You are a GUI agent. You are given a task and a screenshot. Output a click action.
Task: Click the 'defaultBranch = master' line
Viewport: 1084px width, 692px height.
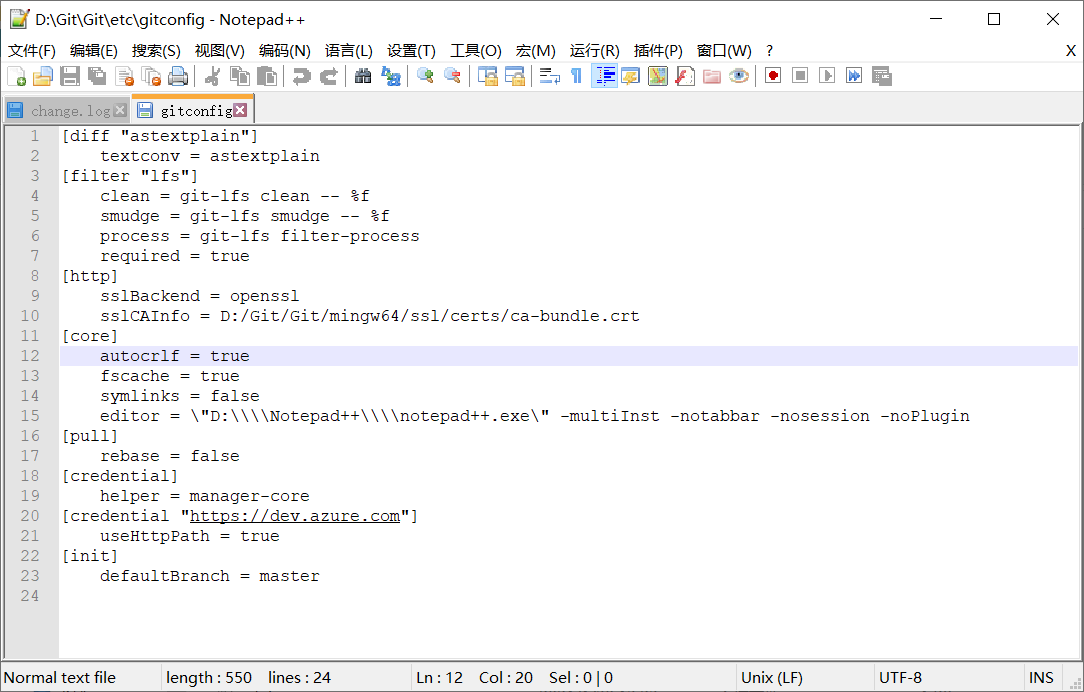click(209, 576)
